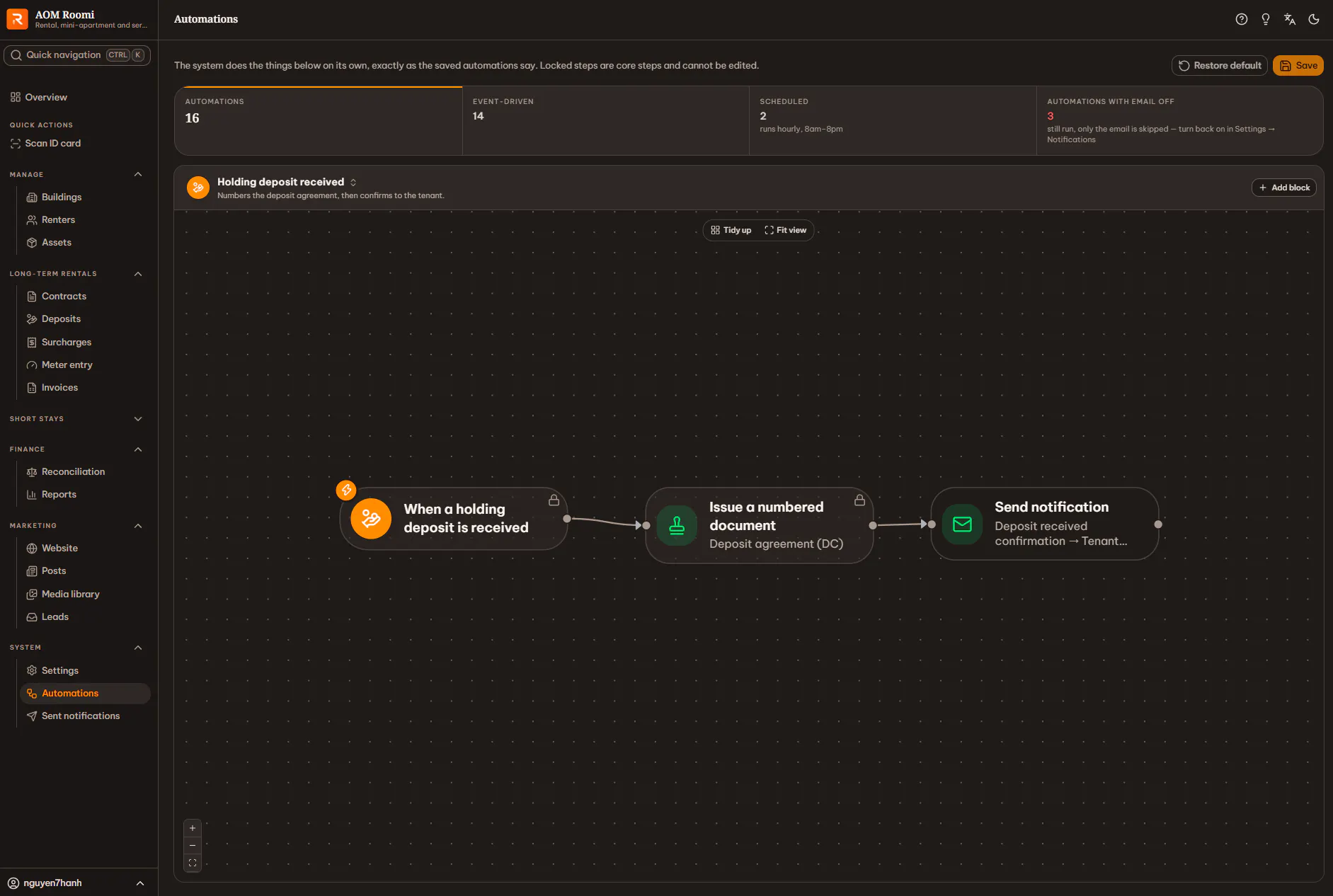This screenshot has height=896, width=1333.
Task: Click the lightbulb tips icon
Action: coord(1265,19)
